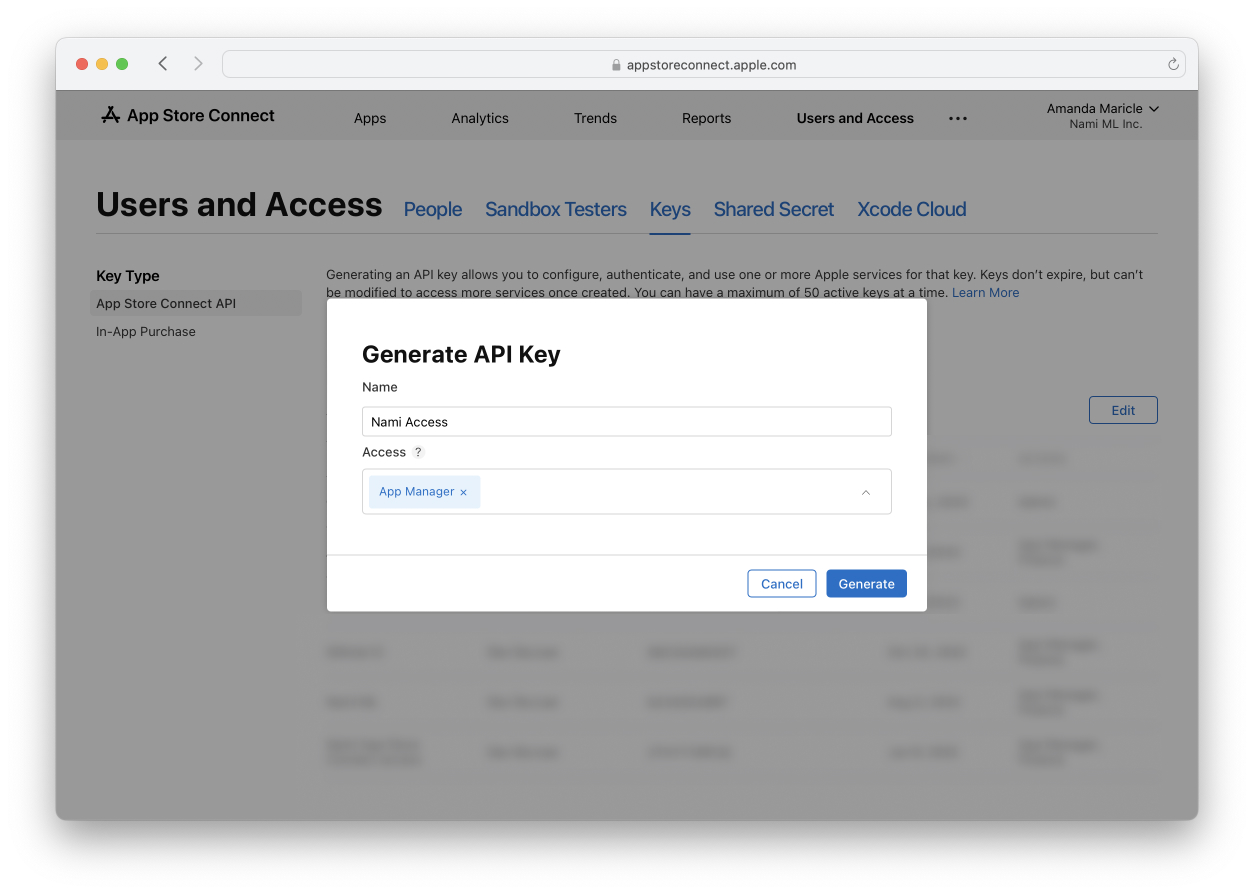Go to Trends
The width and height of the screenshot is (1254, 894).
[x=595, y=118]
